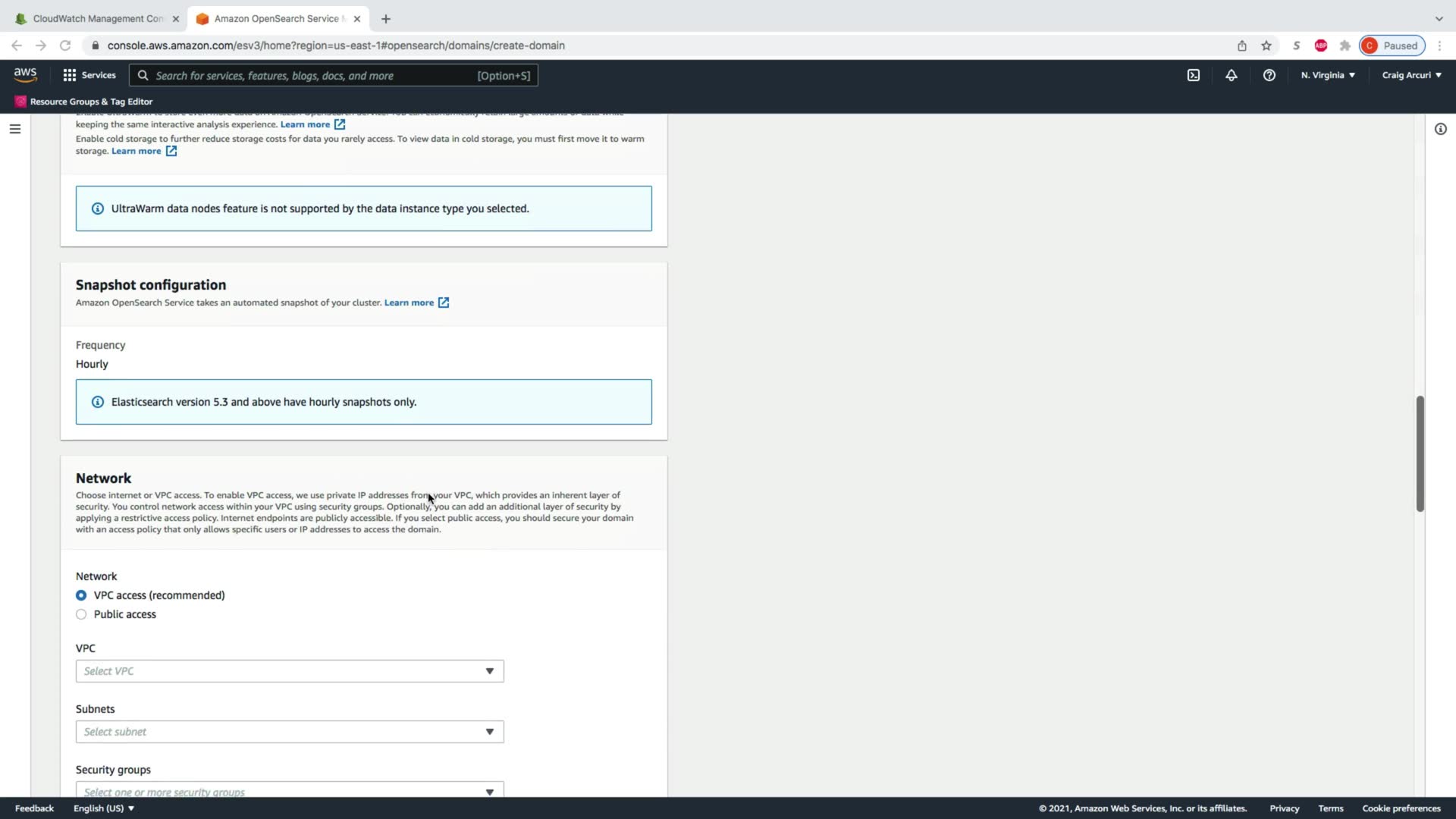The image size is (1456, 819).
Task: Bookmark page with the star icon
Action: coord(1266,45)
